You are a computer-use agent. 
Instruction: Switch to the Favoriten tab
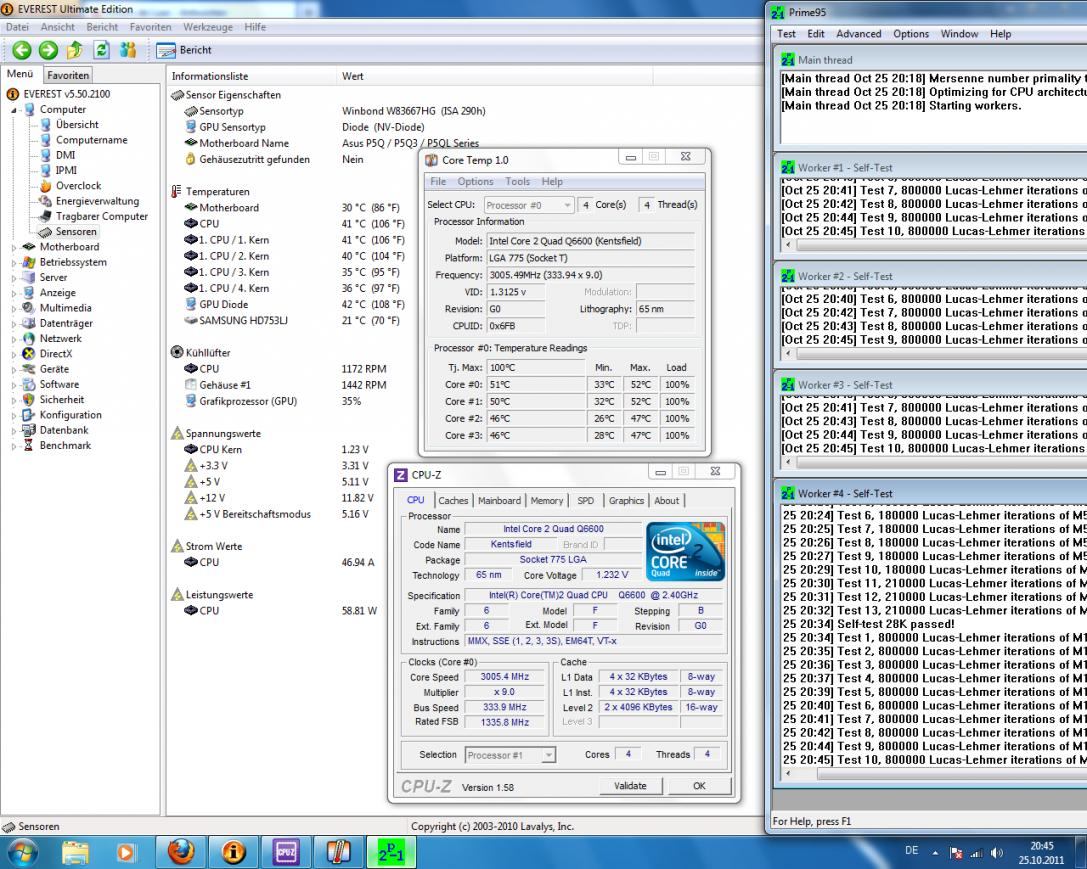tap(69, 75)
